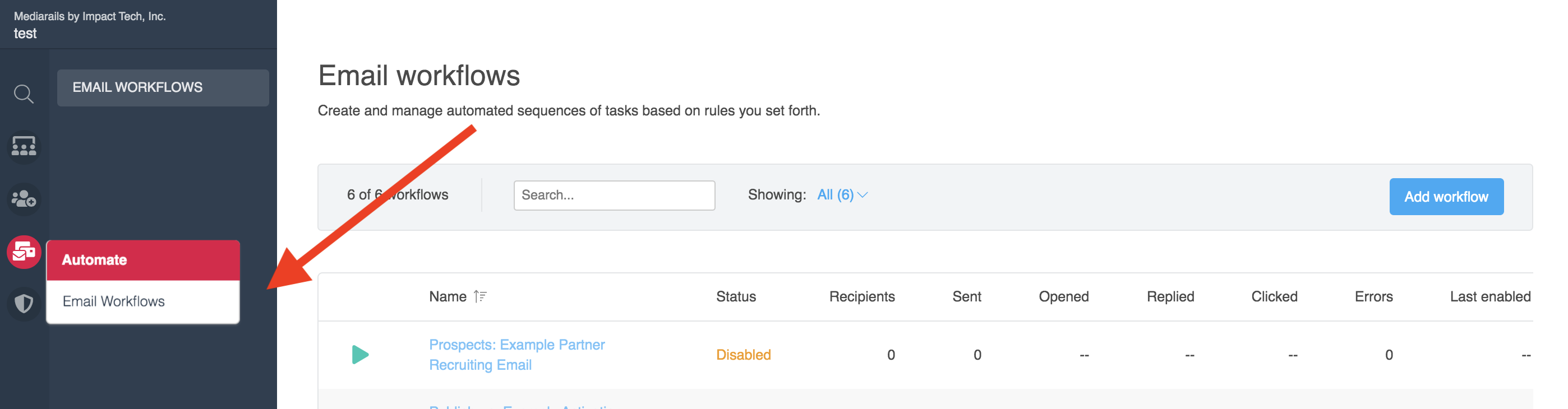Image resolution: width=1568 pixels, height=409 pixels.
Task: Expand the Showing All (6) filter
Action: (x=842, y=195)
